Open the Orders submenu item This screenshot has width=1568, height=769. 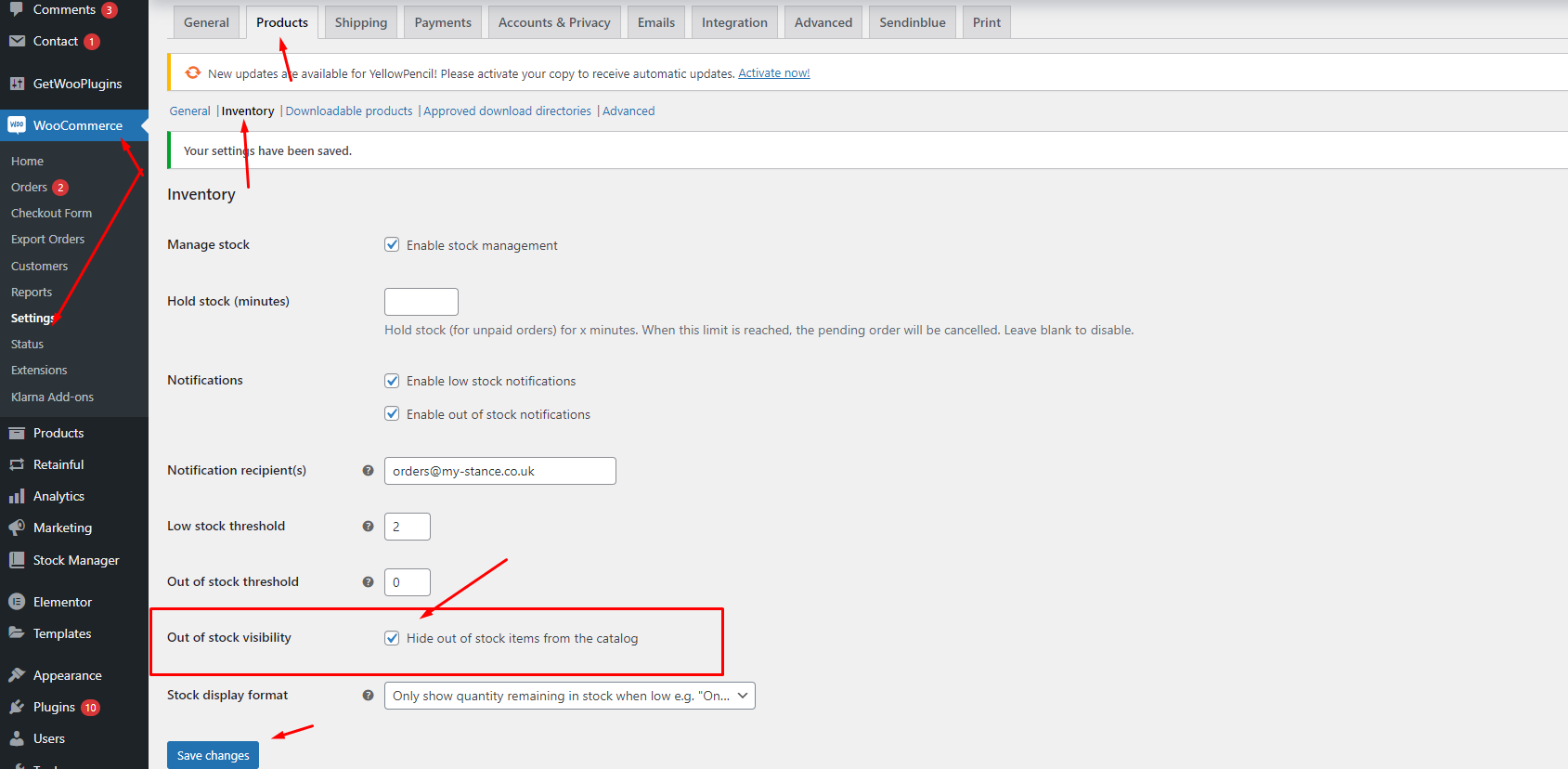pos(29,187)
